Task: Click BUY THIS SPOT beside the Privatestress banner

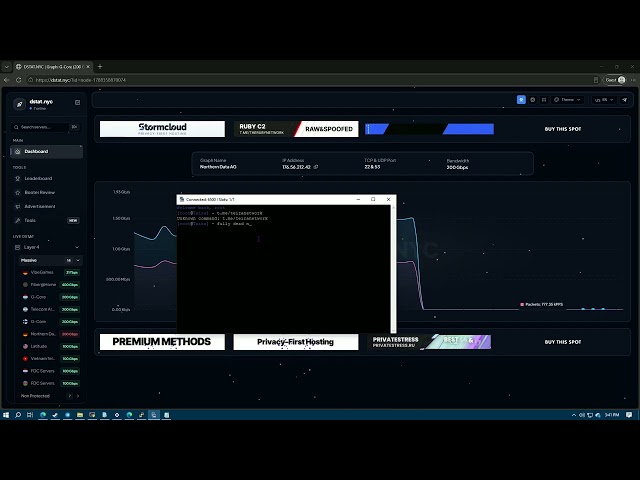Action: pos(562,342)
